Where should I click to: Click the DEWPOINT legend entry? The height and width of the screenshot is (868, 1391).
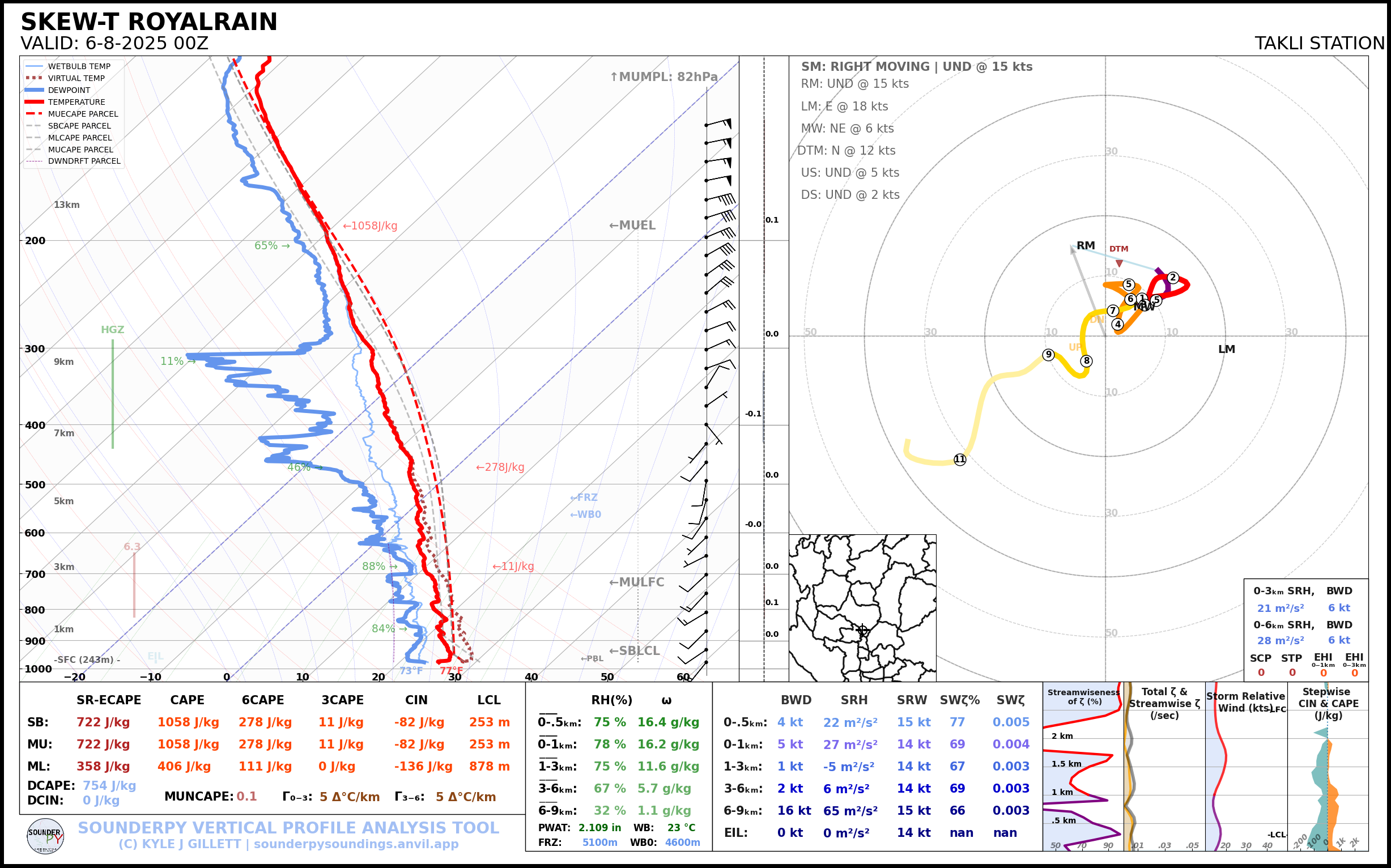69,90
